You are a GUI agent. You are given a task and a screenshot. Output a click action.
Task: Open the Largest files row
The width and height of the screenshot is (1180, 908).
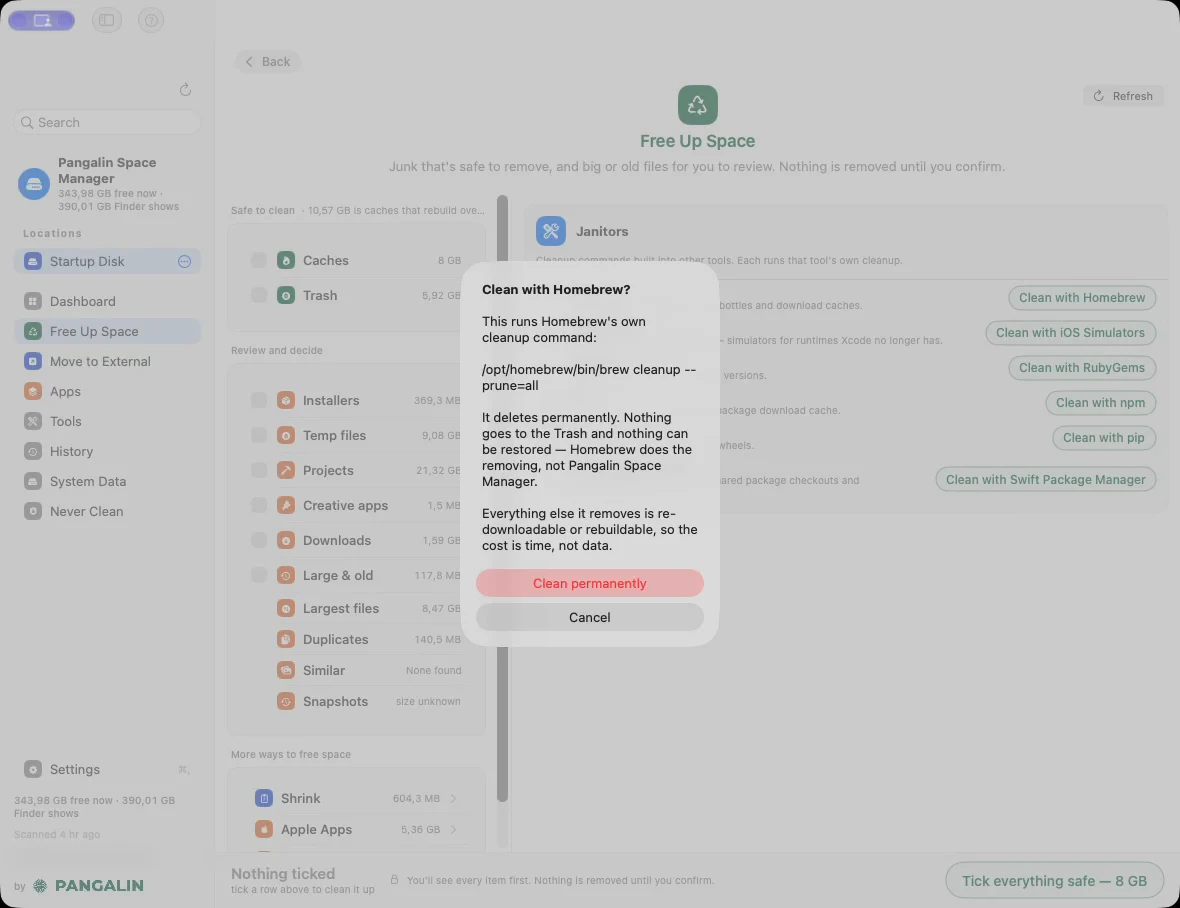[356, 608]
